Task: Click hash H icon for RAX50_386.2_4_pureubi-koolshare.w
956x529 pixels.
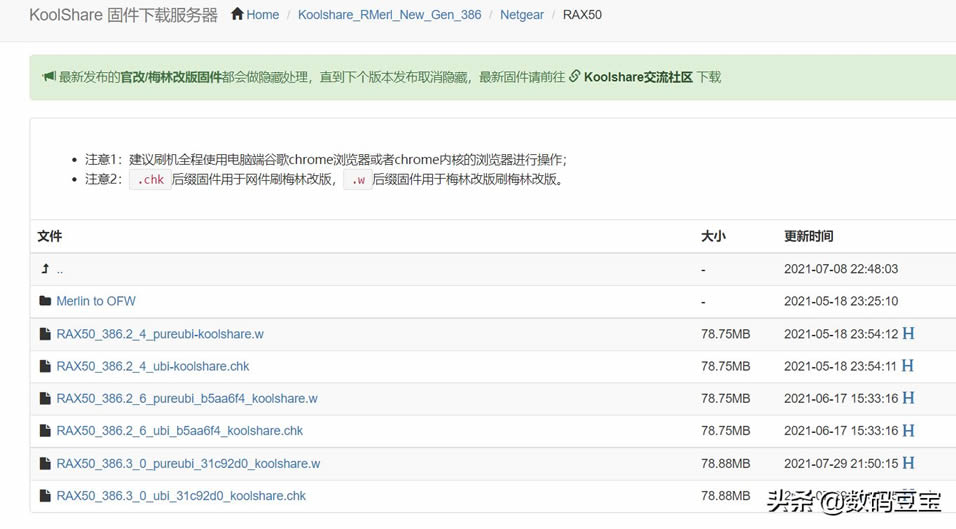Action: 908,333
